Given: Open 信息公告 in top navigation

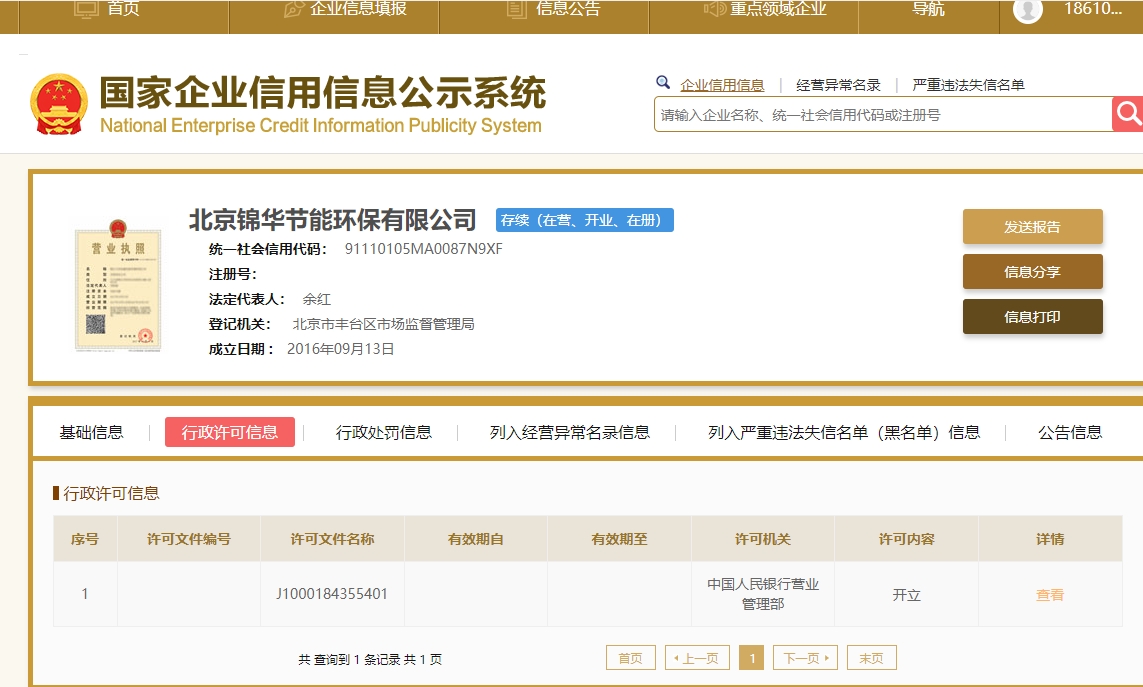Looking at the screenshot, I should point(554,9).
